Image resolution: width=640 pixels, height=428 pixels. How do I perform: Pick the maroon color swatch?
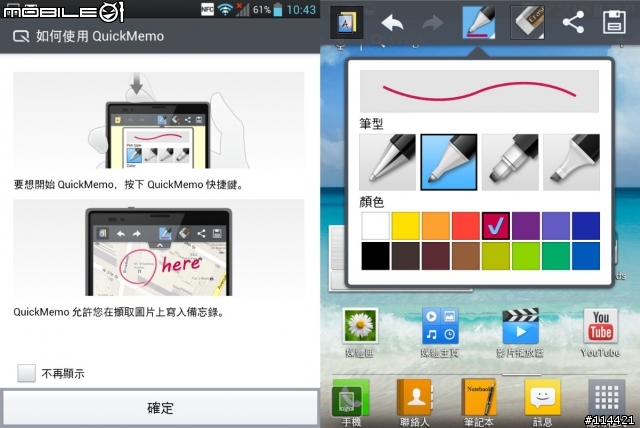pyautogui.click(x=436, y=256)
